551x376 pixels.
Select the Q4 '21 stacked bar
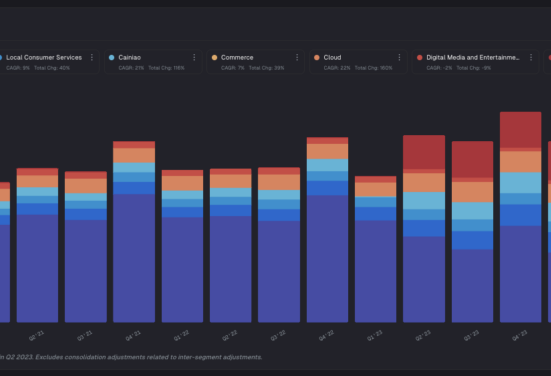[134, 232]
